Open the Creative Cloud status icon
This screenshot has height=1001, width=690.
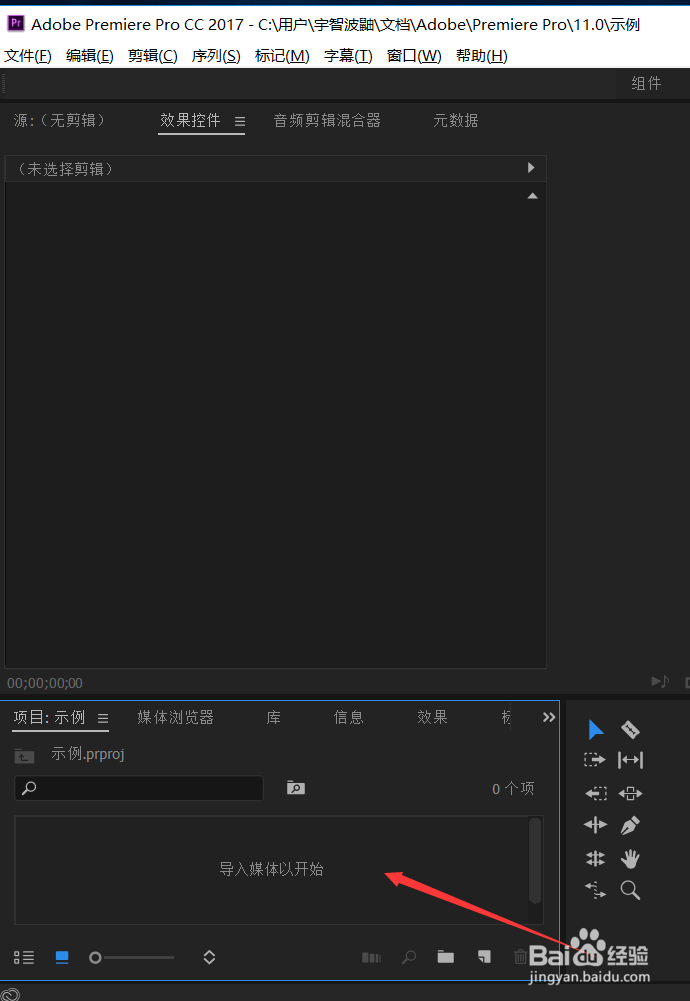pos(11,993)
